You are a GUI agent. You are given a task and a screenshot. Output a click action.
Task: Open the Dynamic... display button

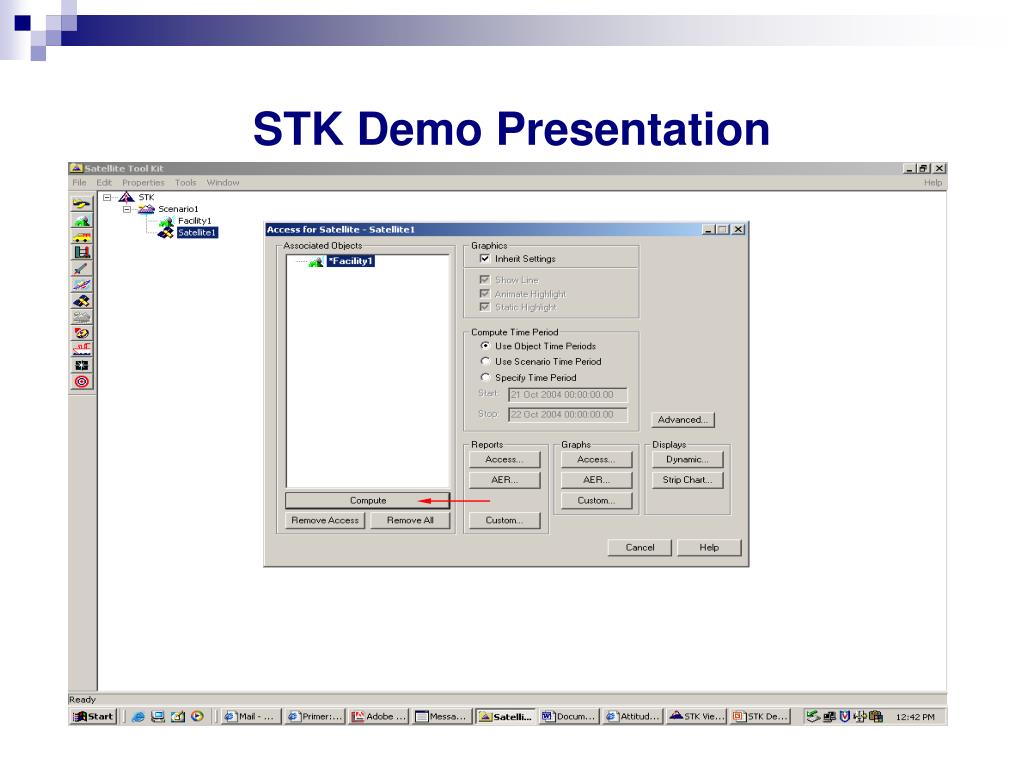pos(688,460)
